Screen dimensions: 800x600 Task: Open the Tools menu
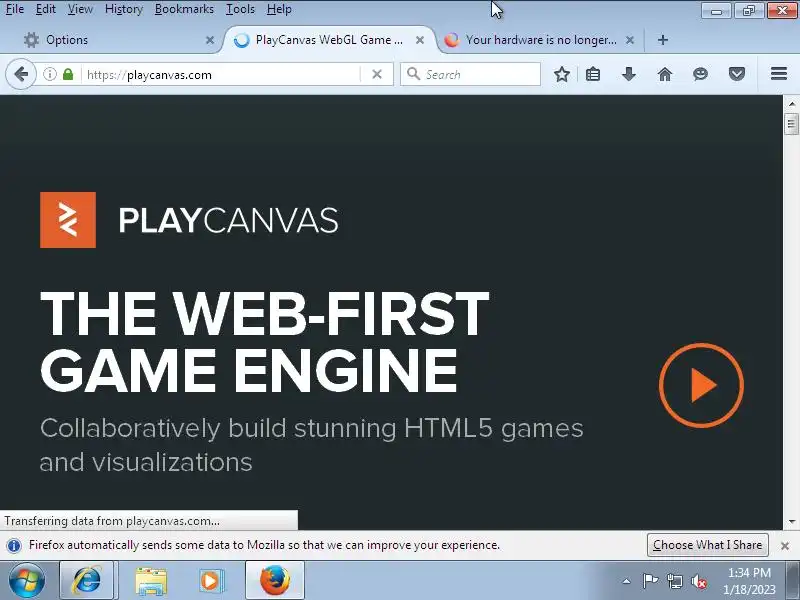click(240, 9)
